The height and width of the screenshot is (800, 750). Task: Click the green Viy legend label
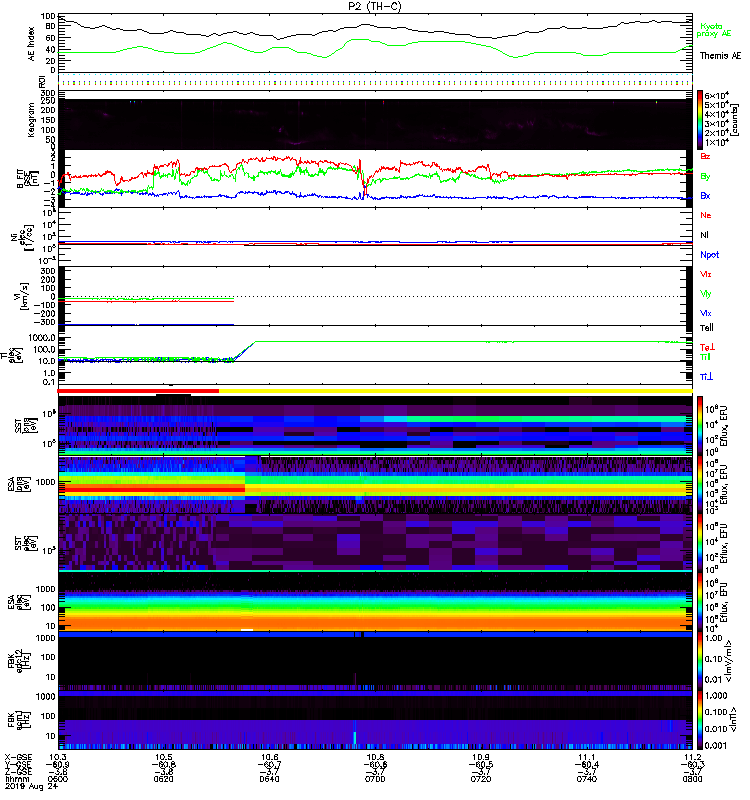click(x=705, y=294)
